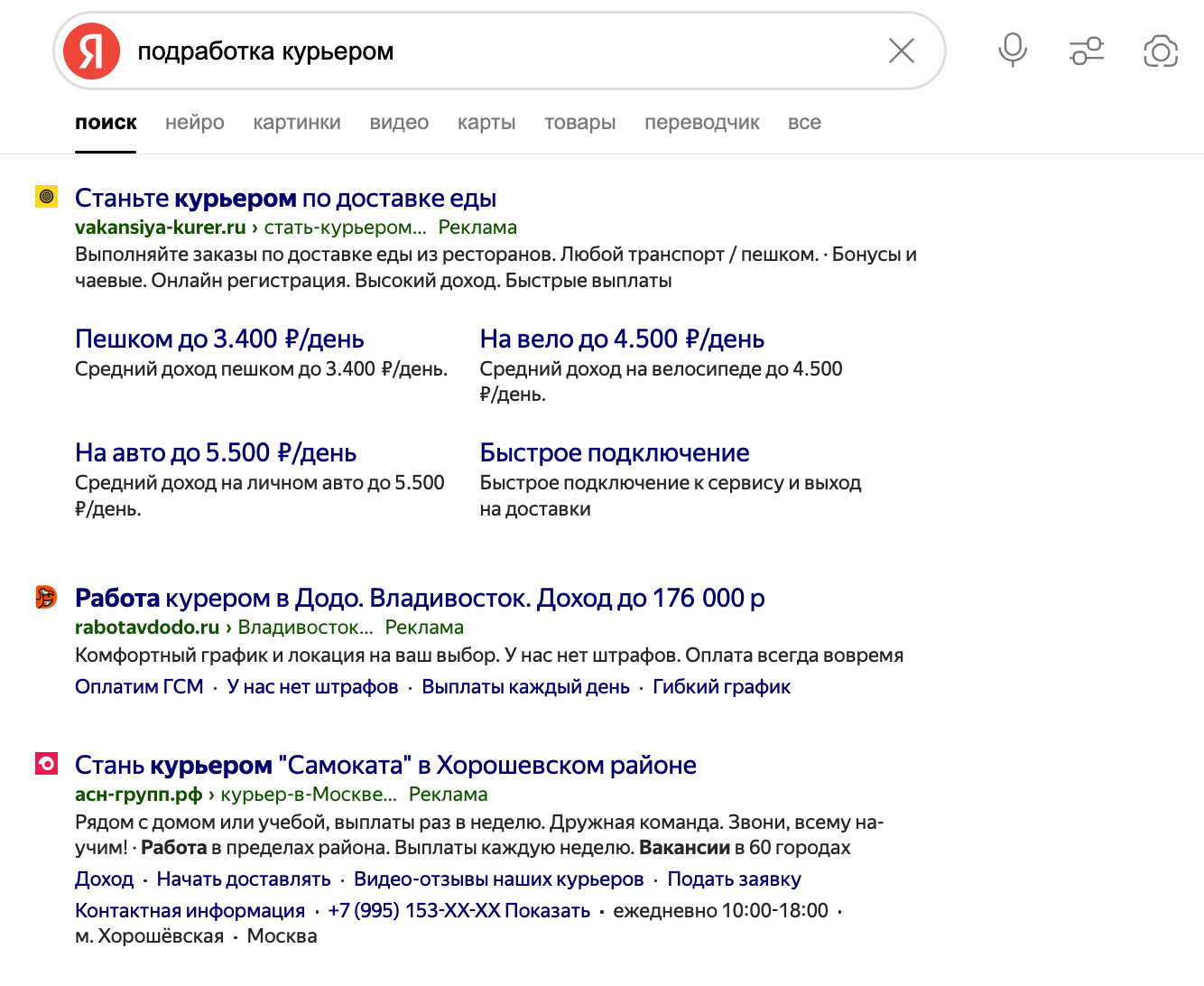Click Реклама label of асн-групп.рф ad
Viewport: 1204px width, 986px height.
pos(448,794)
